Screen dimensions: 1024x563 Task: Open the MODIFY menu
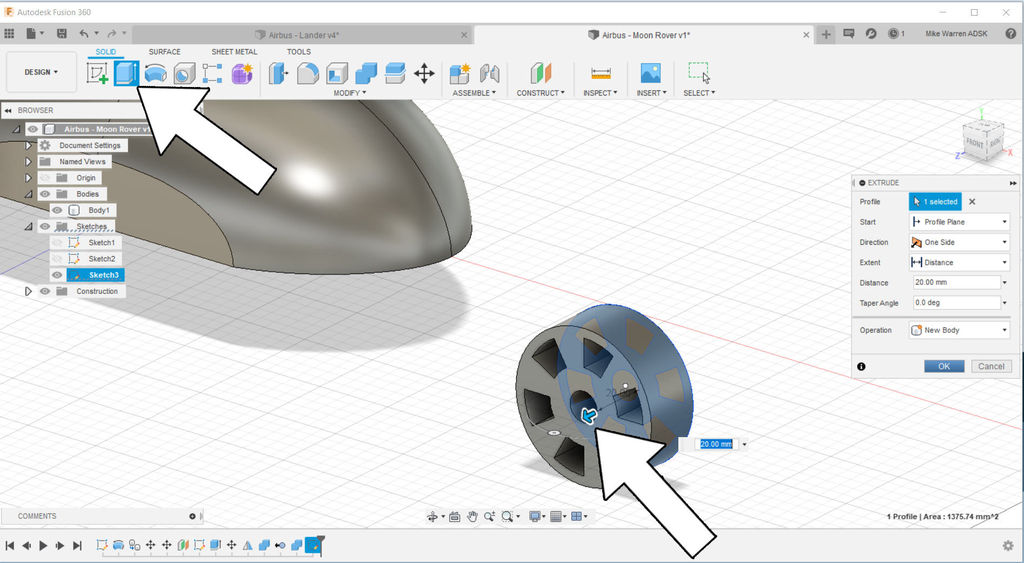click(x=349, y=93)
